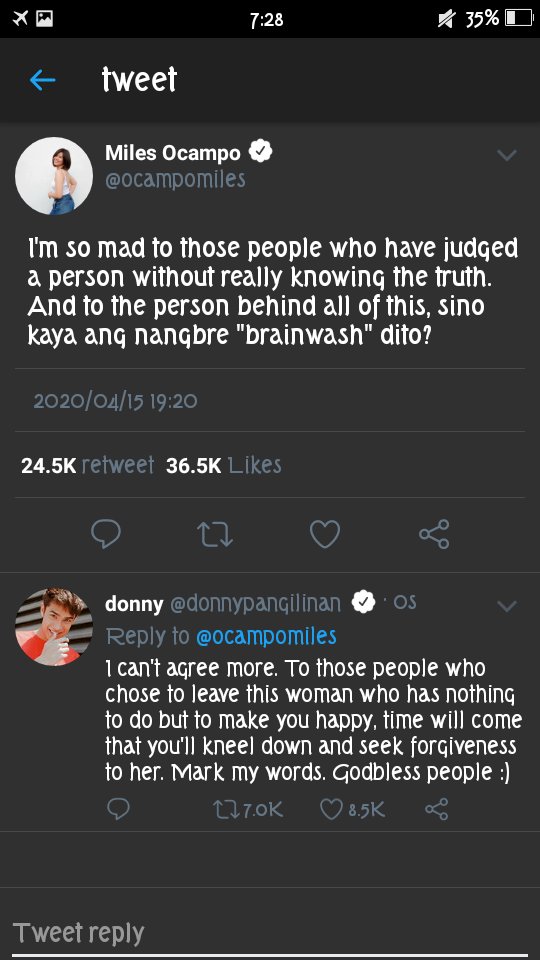Open the @ocampomiles mention link
Screen dimensions: 540x960
coord(266,636)
